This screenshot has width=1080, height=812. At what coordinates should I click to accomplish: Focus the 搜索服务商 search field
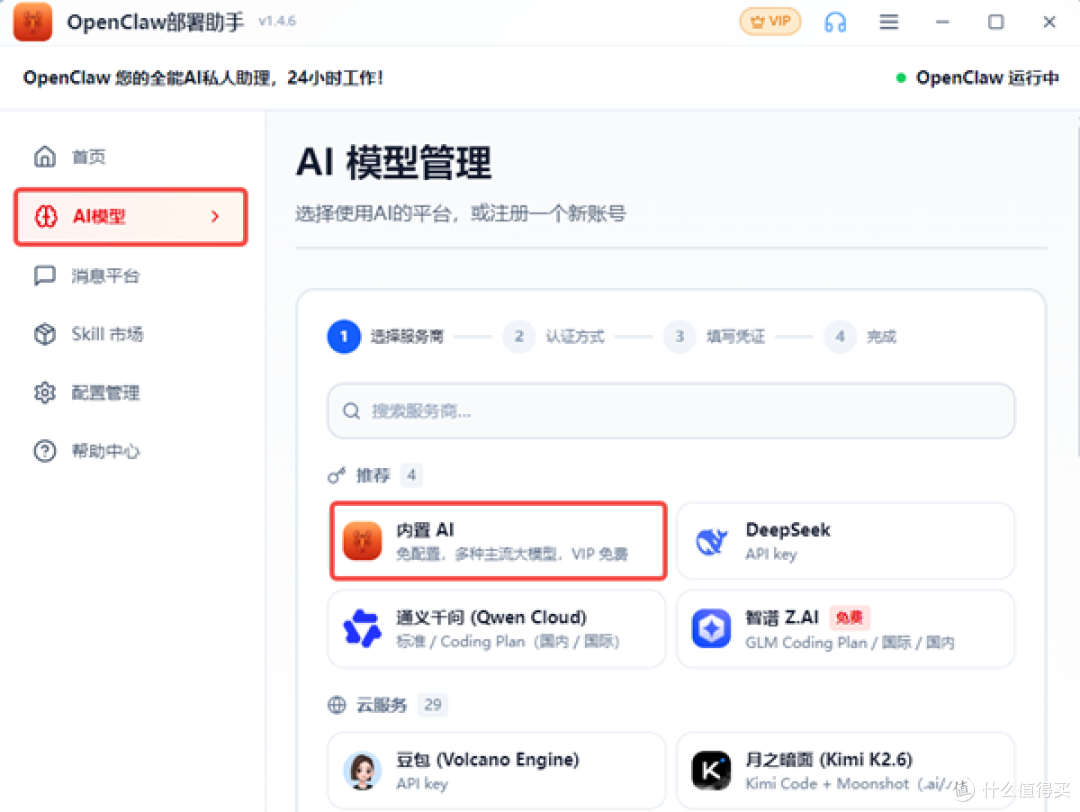point(671,411)
